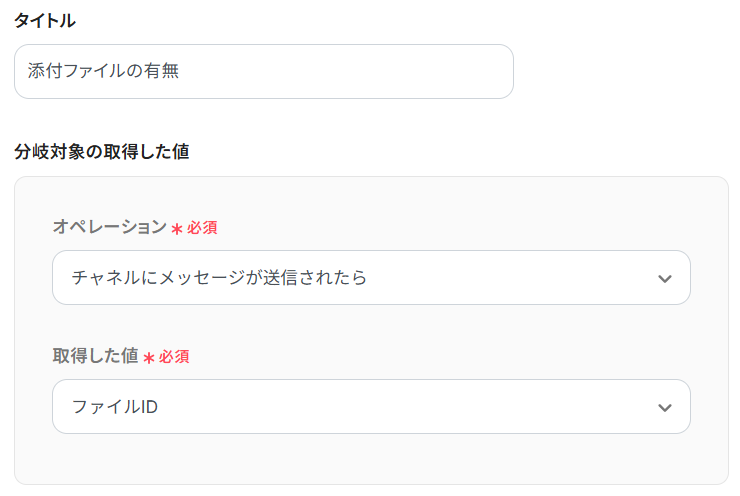Click blank space right of 送信されたら in the dropdown
The width and height of the screenshot is (740, 496).
[x=500, y=278]
